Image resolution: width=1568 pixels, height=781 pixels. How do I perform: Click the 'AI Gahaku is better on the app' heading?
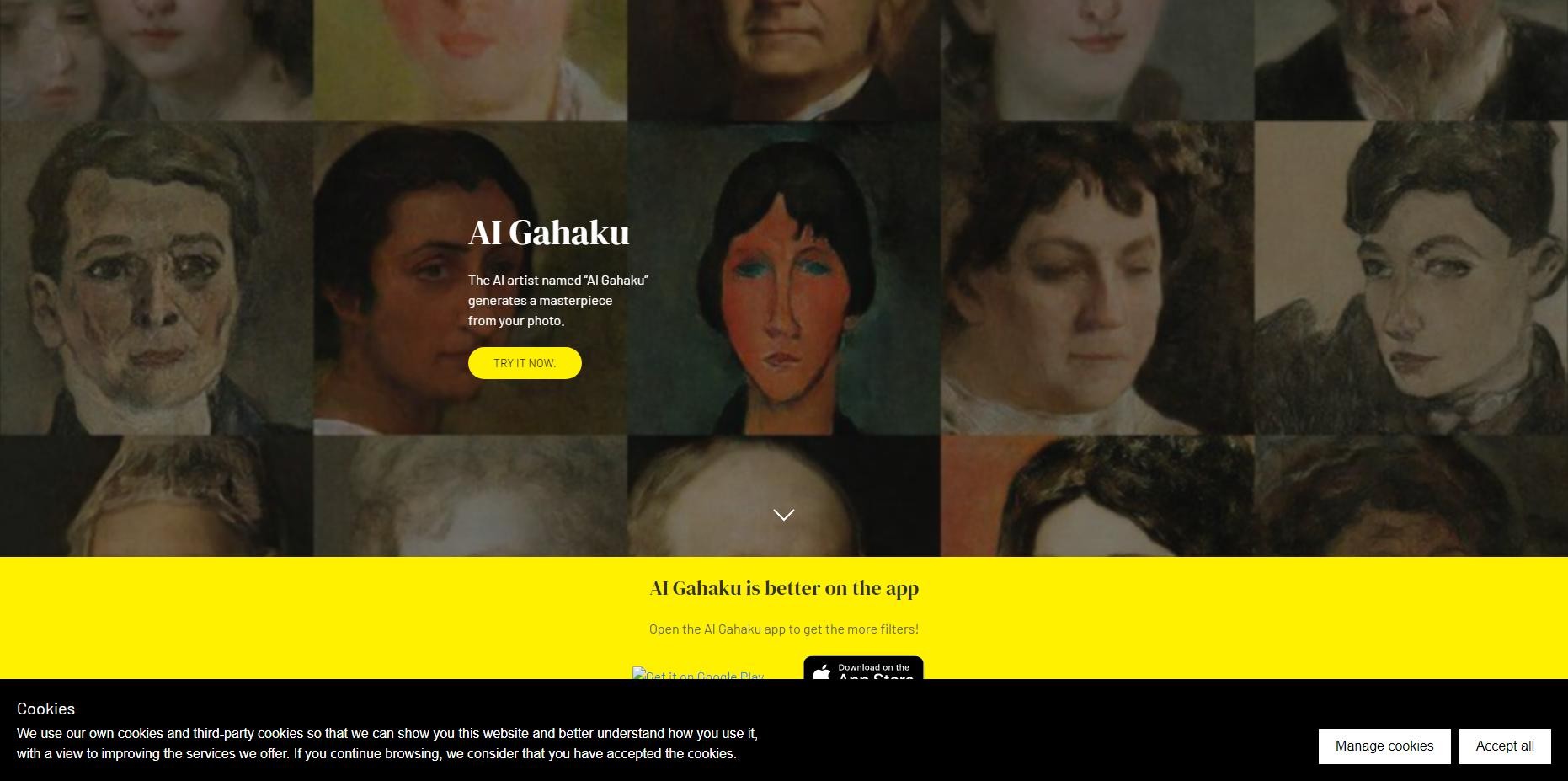click(x=784, y=588)
